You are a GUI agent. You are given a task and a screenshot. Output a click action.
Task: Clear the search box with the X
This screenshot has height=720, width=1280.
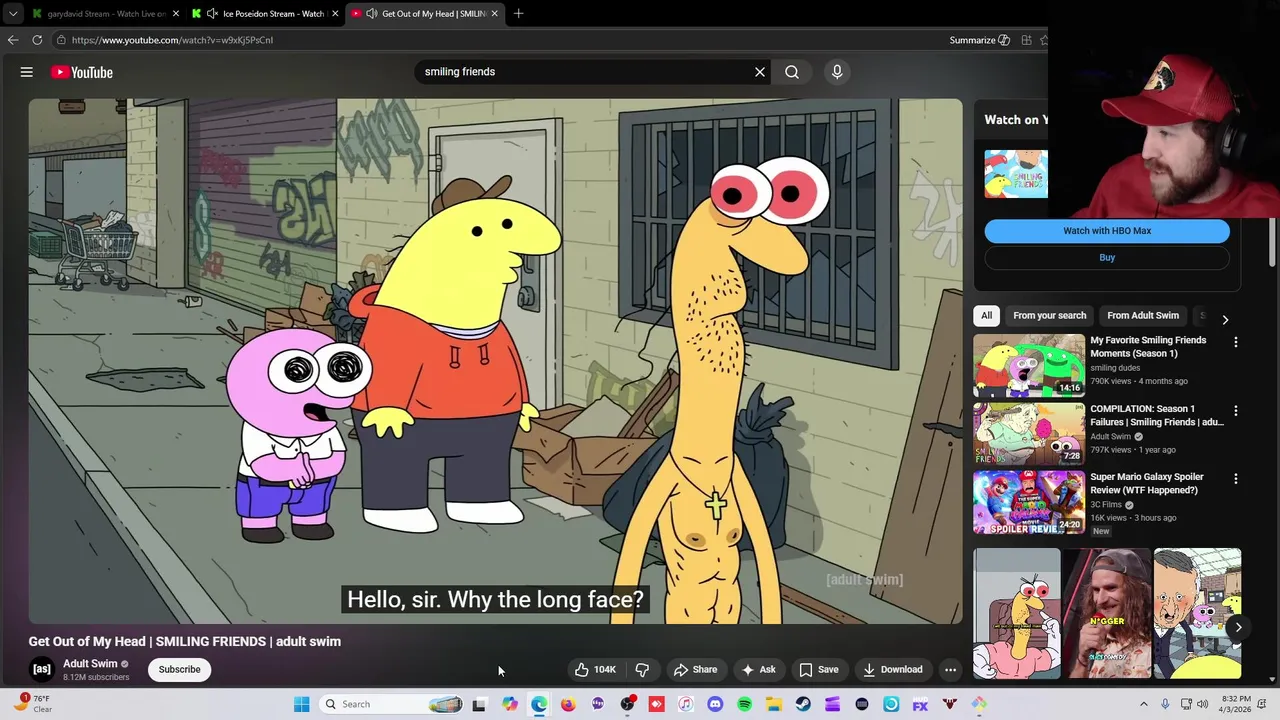pos(760,72)
